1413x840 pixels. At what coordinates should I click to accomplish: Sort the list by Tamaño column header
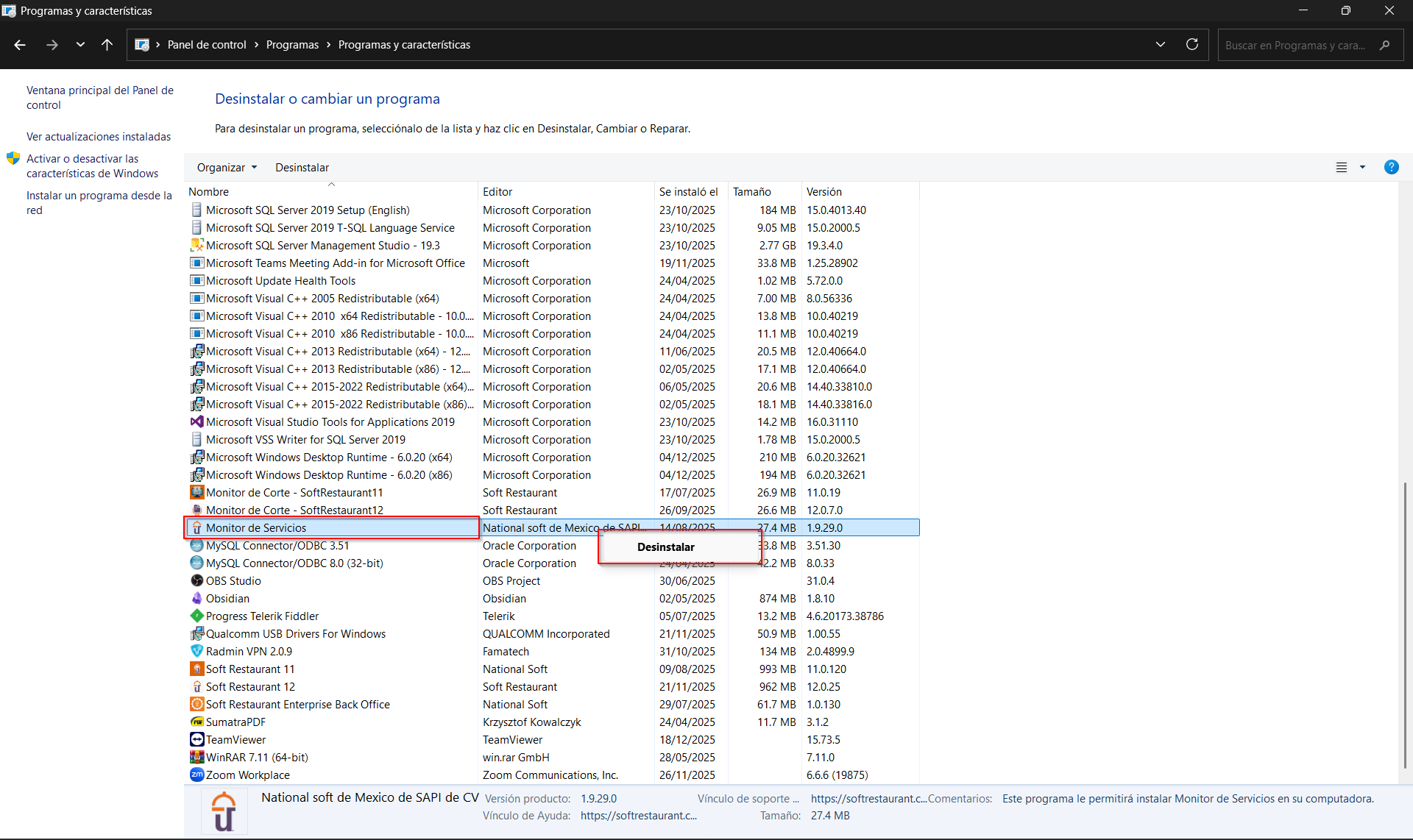point(752,191)
